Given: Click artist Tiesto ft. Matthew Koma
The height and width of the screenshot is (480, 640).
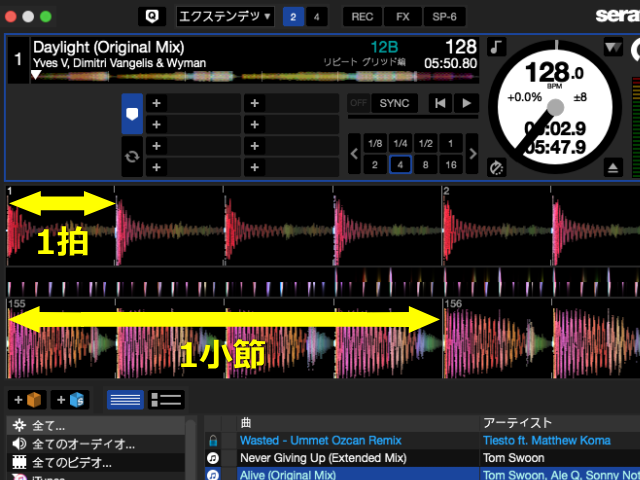Looking at the screenshot, I should (547, 440).
